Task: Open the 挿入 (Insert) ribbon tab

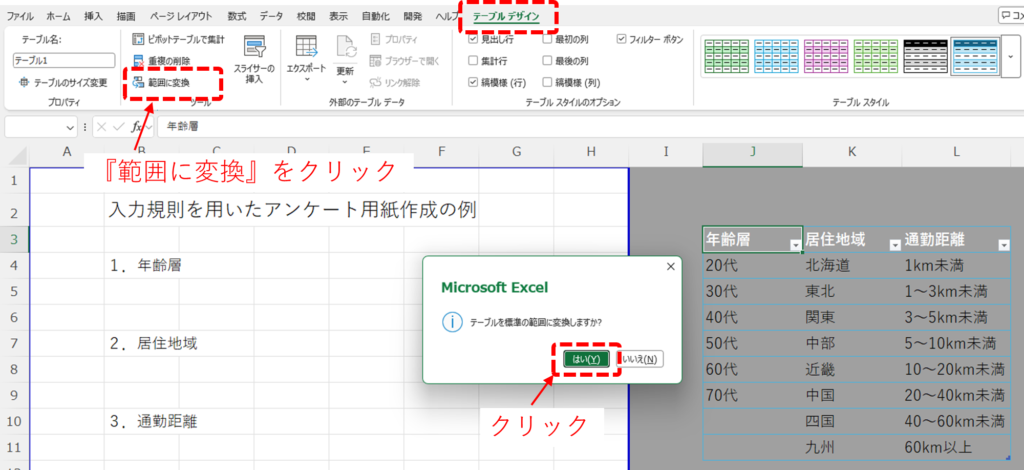Action: click(x=93, y=16)
